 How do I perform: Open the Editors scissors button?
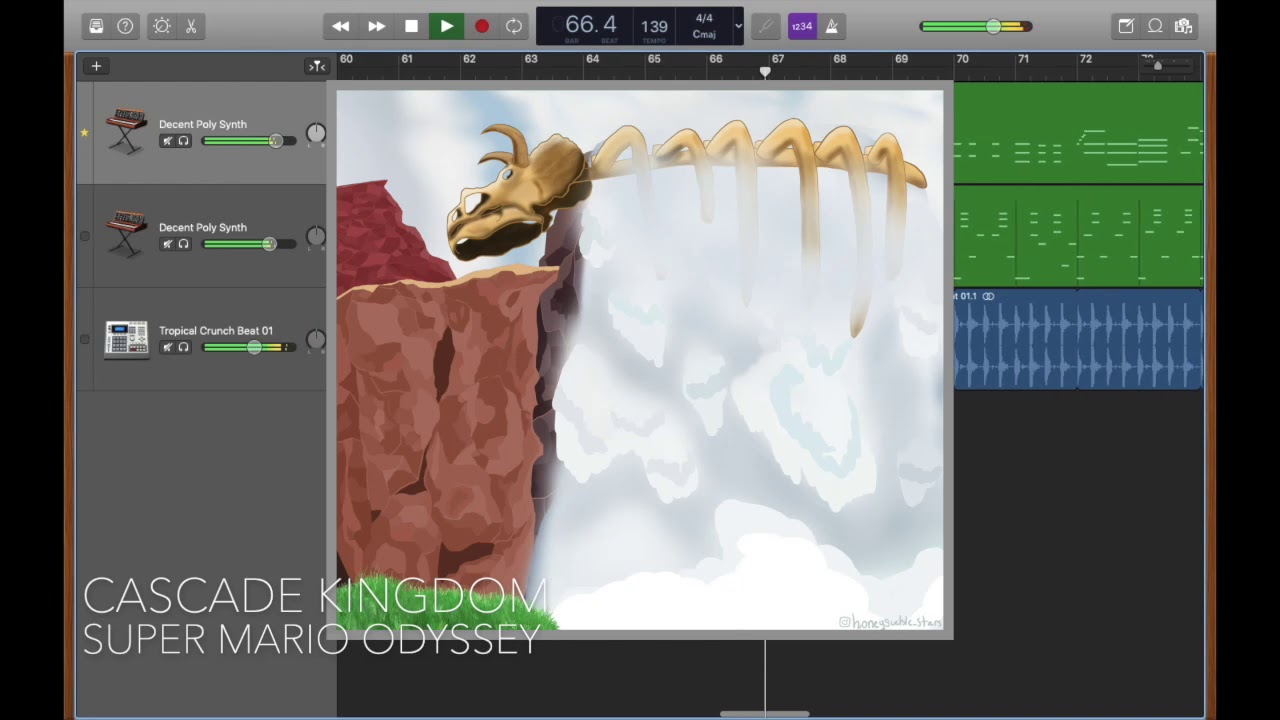pos(191,27)
